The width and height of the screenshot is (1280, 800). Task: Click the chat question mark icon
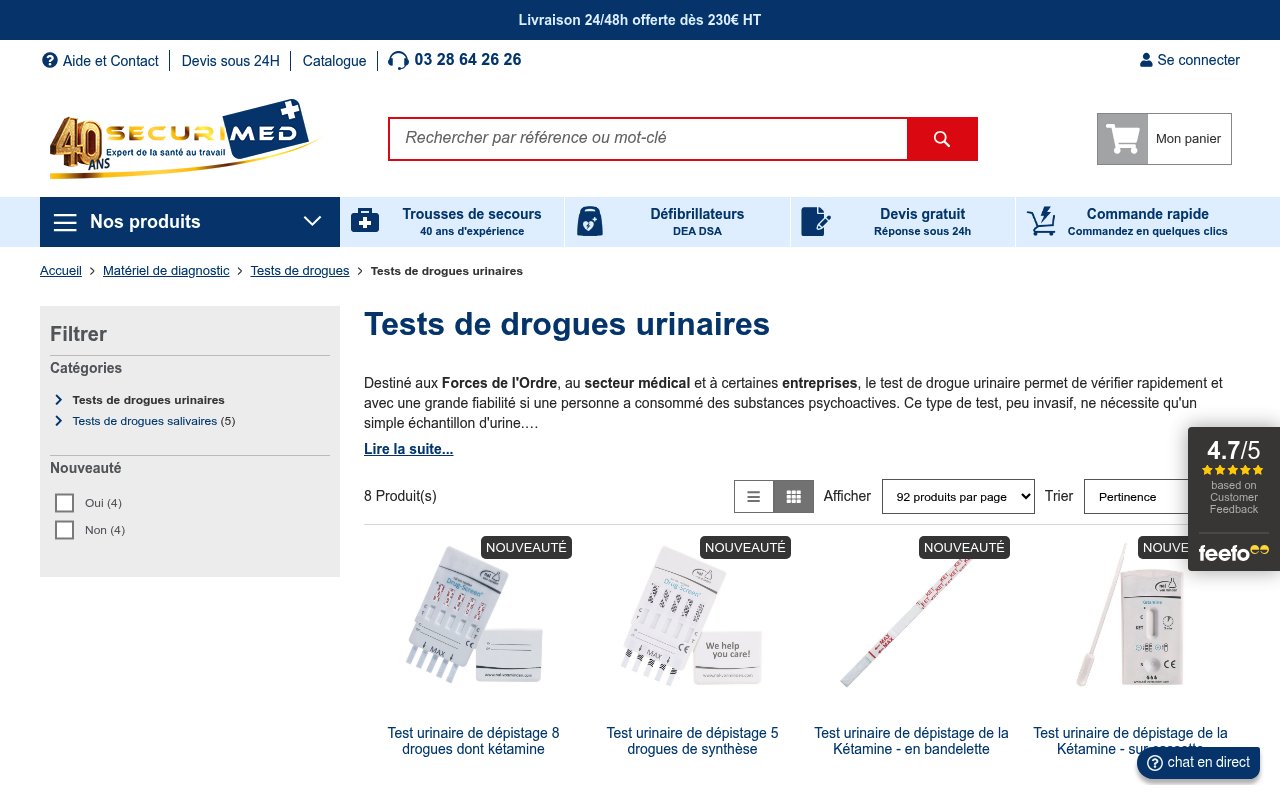coord(1155,763)
